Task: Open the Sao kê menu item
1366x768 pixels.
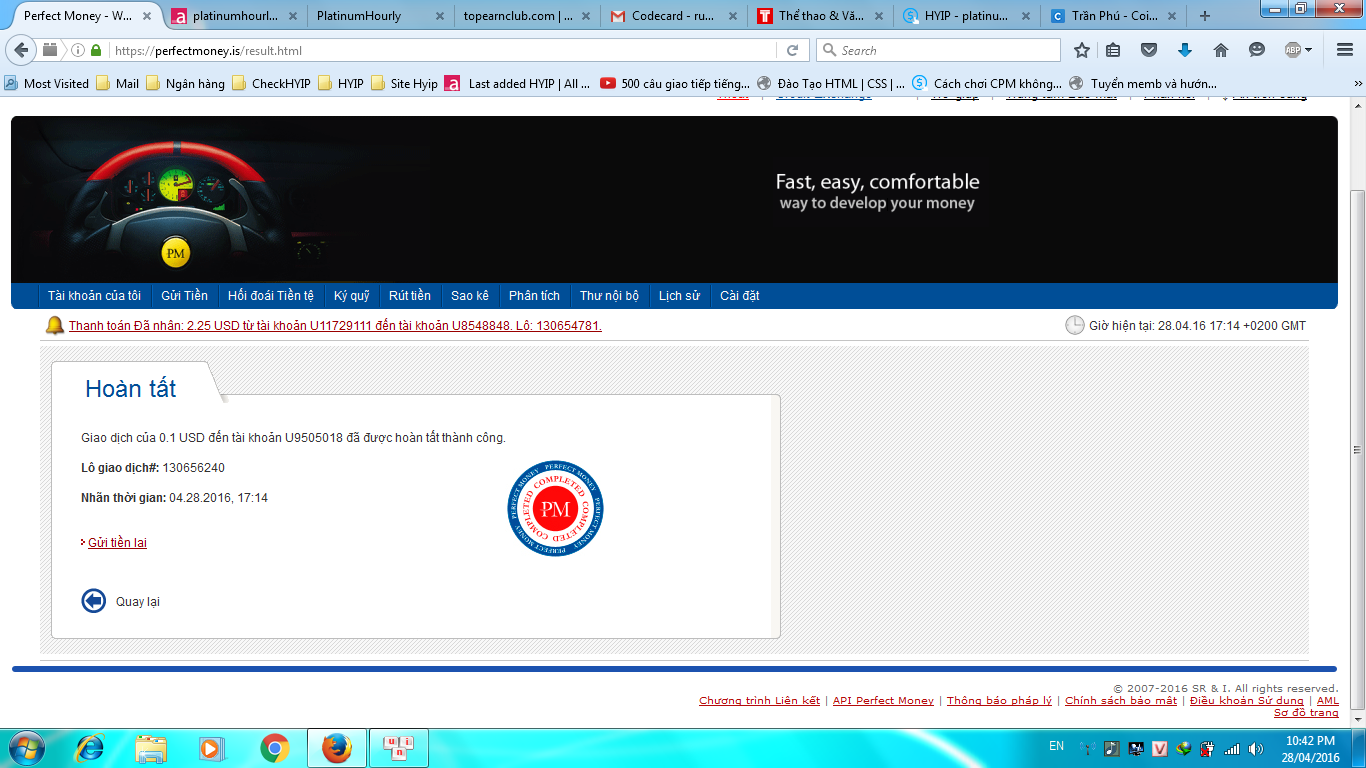Action: pos(470,296)
